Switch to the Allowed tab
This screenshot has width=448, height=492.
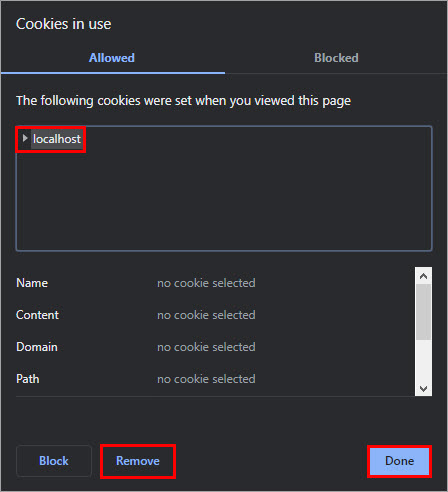(112, 58)
